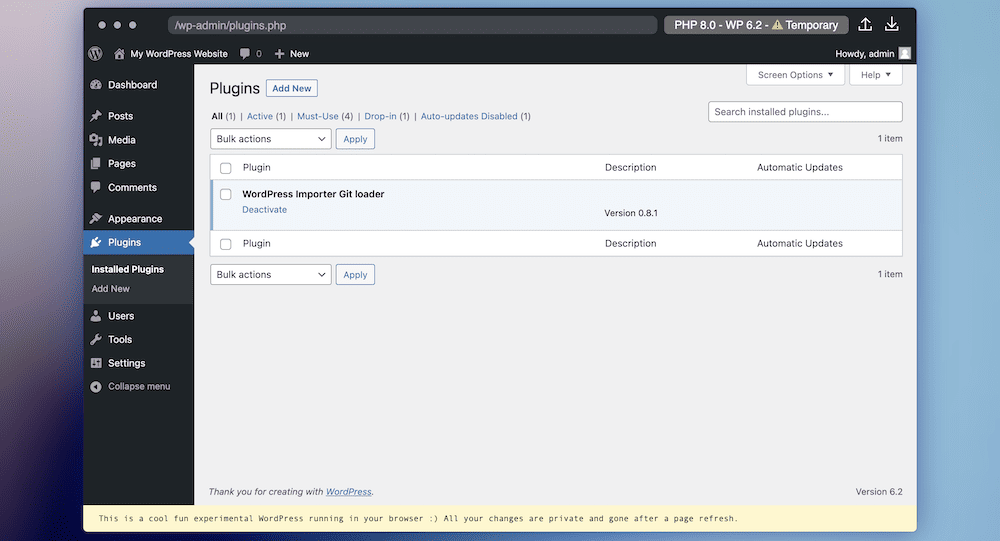This screenshot has height=541, width=1000.
Task: Tick the select-all checkbox in table footer
Action: (x=226, y=244)
